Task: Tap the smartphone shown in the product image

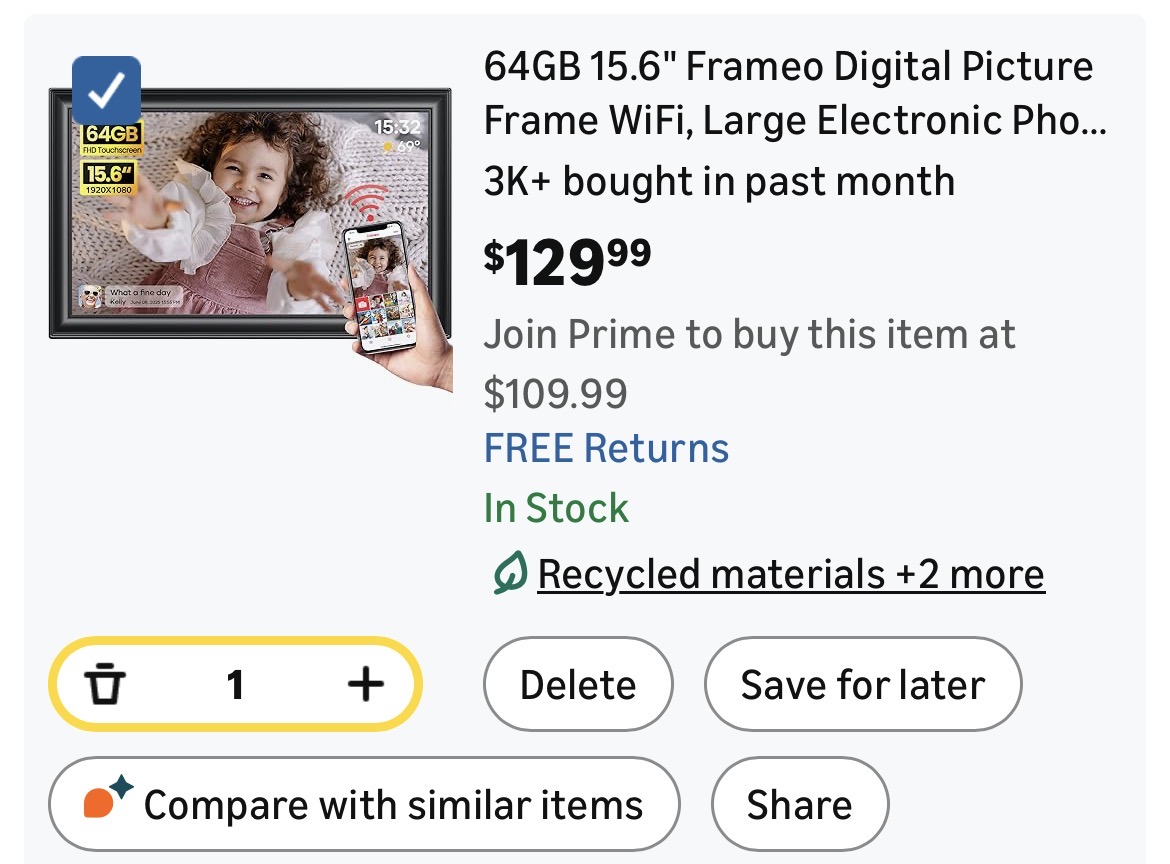Action: pyautogui.click(x=379, y=285)
